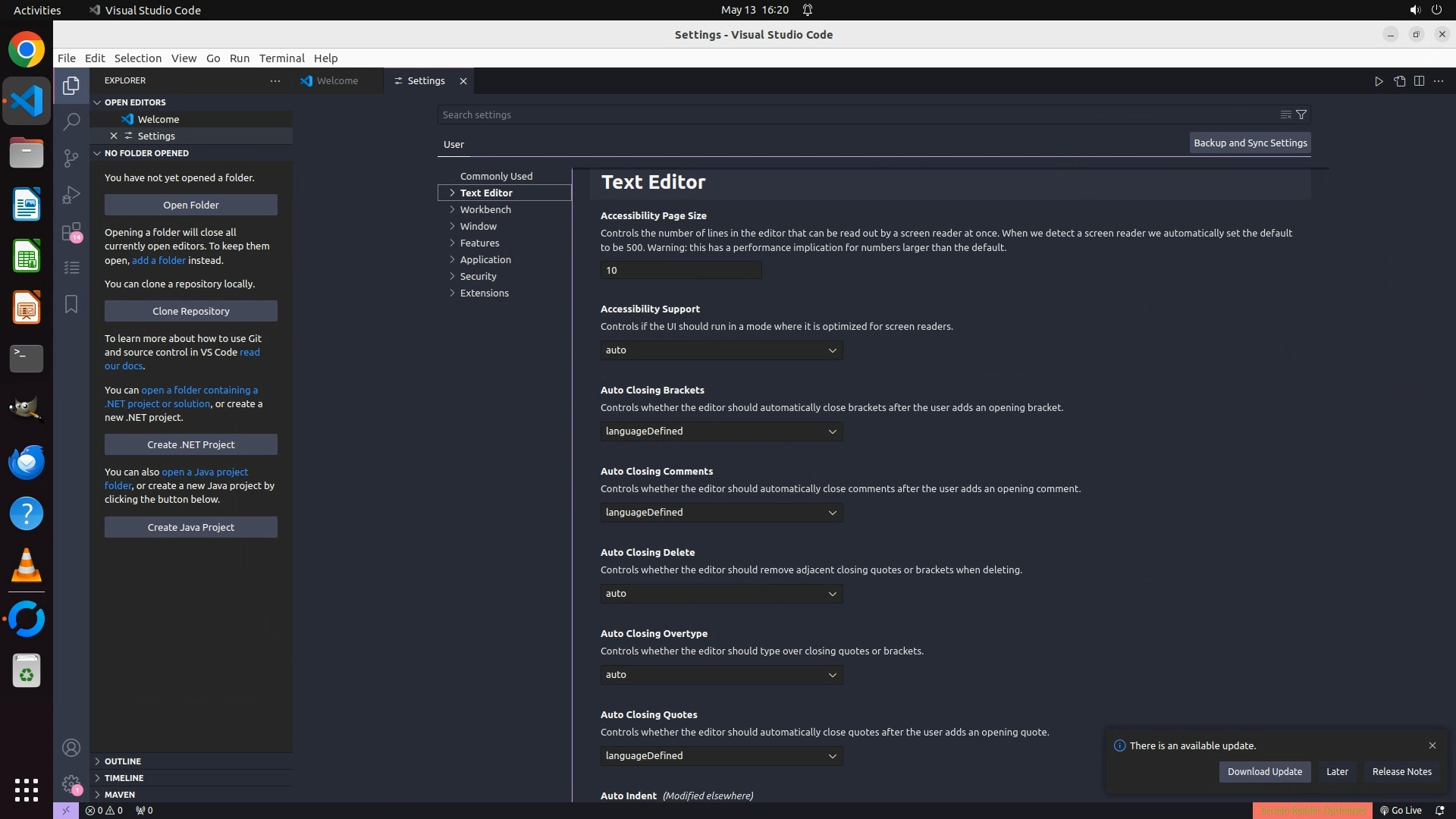The height and width of the screenshot is (819, 1456).
Task: Switch to the Welcome tab
Action: 337,80
